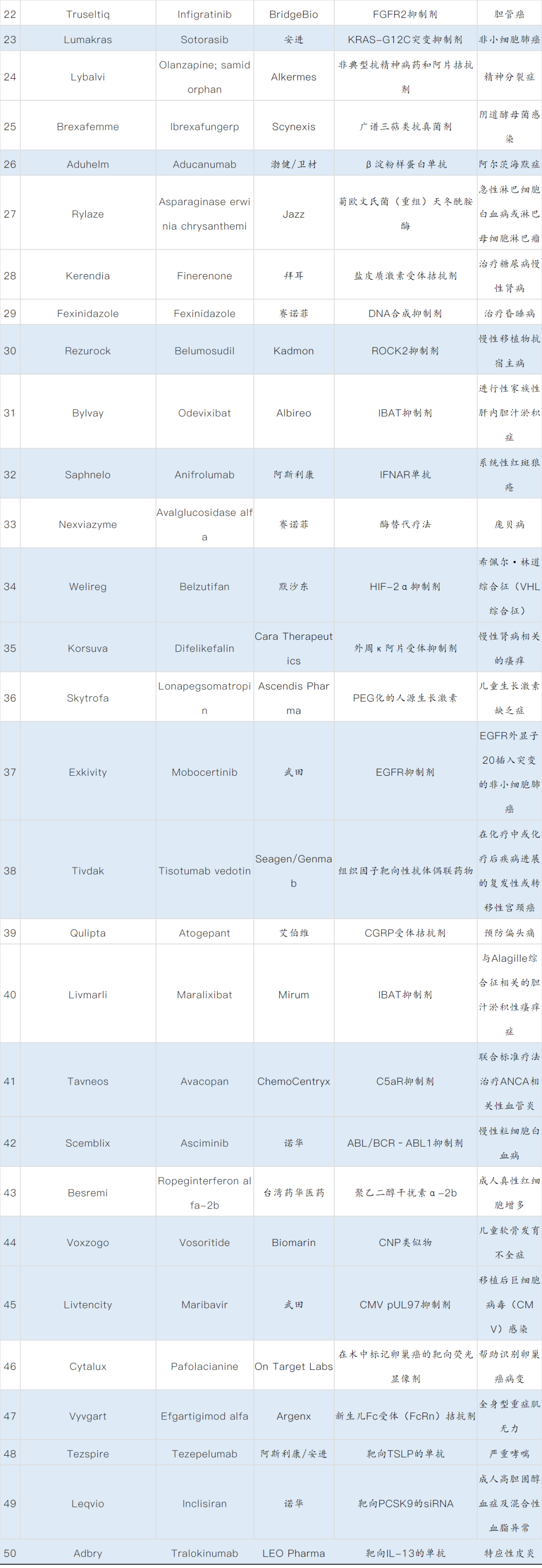Select the "Infigratinib" cell
The height and width of the screenshot is (1568, 542).
click(x=205, y=14)
